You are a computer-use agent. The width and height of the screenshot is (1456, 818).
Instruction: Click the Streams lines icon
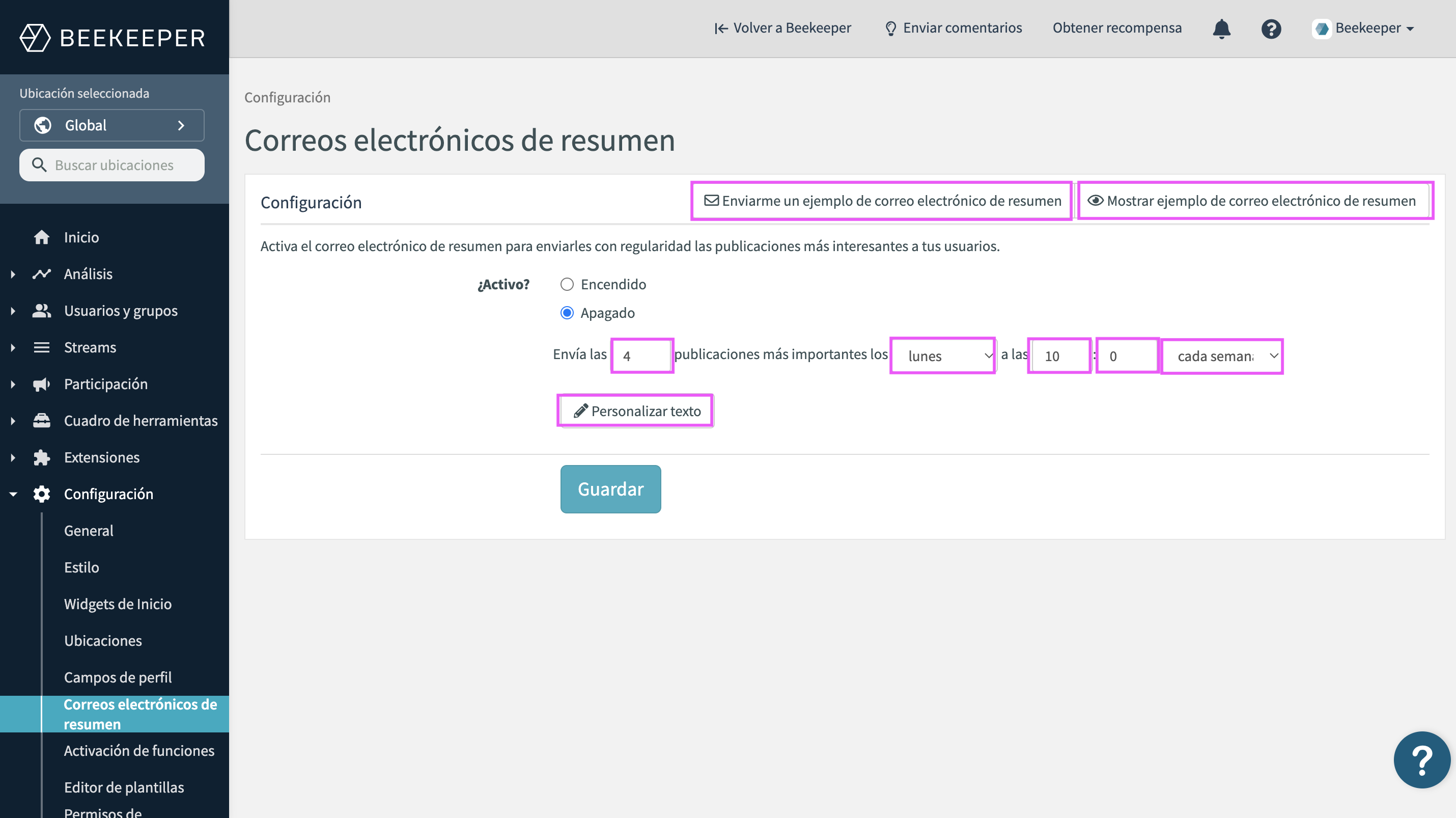[41, 347]
